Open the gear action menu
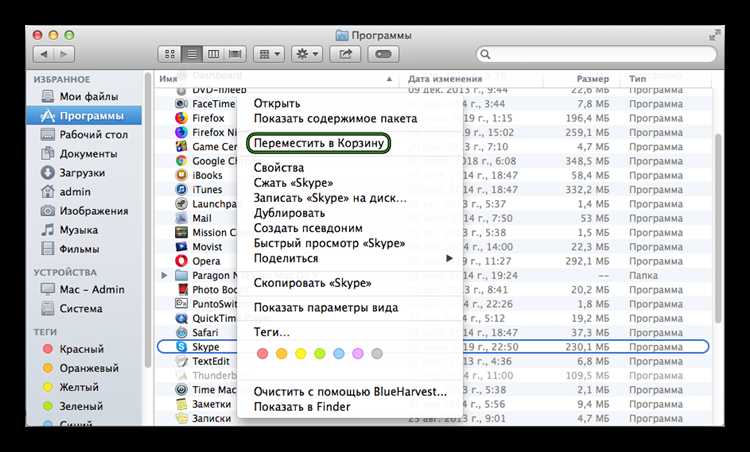The image size is (750, 452). point(307,54)
